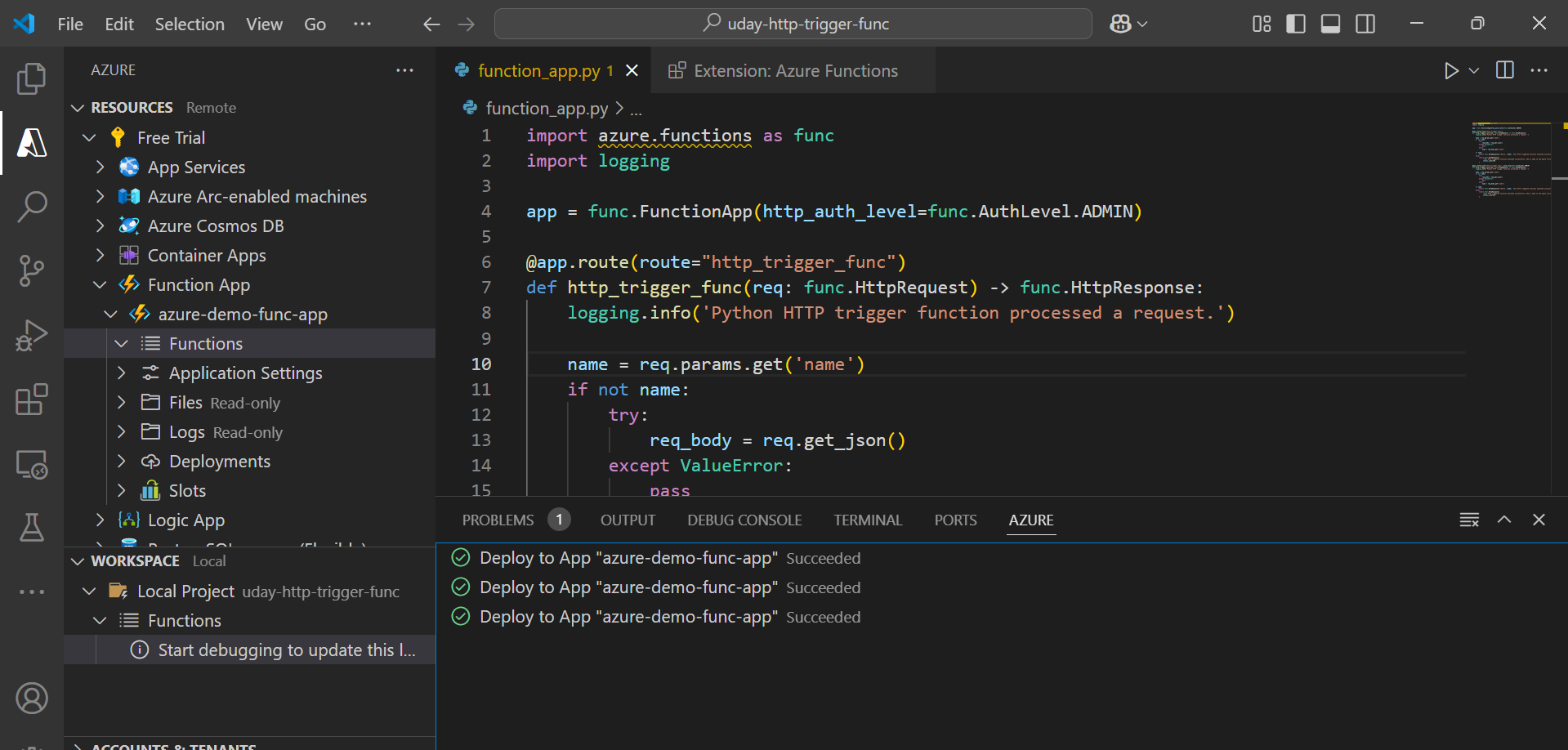Image resolution: width=1568 pixels, height=750 pixels.
Task: Switch to the function_app.py tab
Action: pyautogui.click(x=538, y=71)
